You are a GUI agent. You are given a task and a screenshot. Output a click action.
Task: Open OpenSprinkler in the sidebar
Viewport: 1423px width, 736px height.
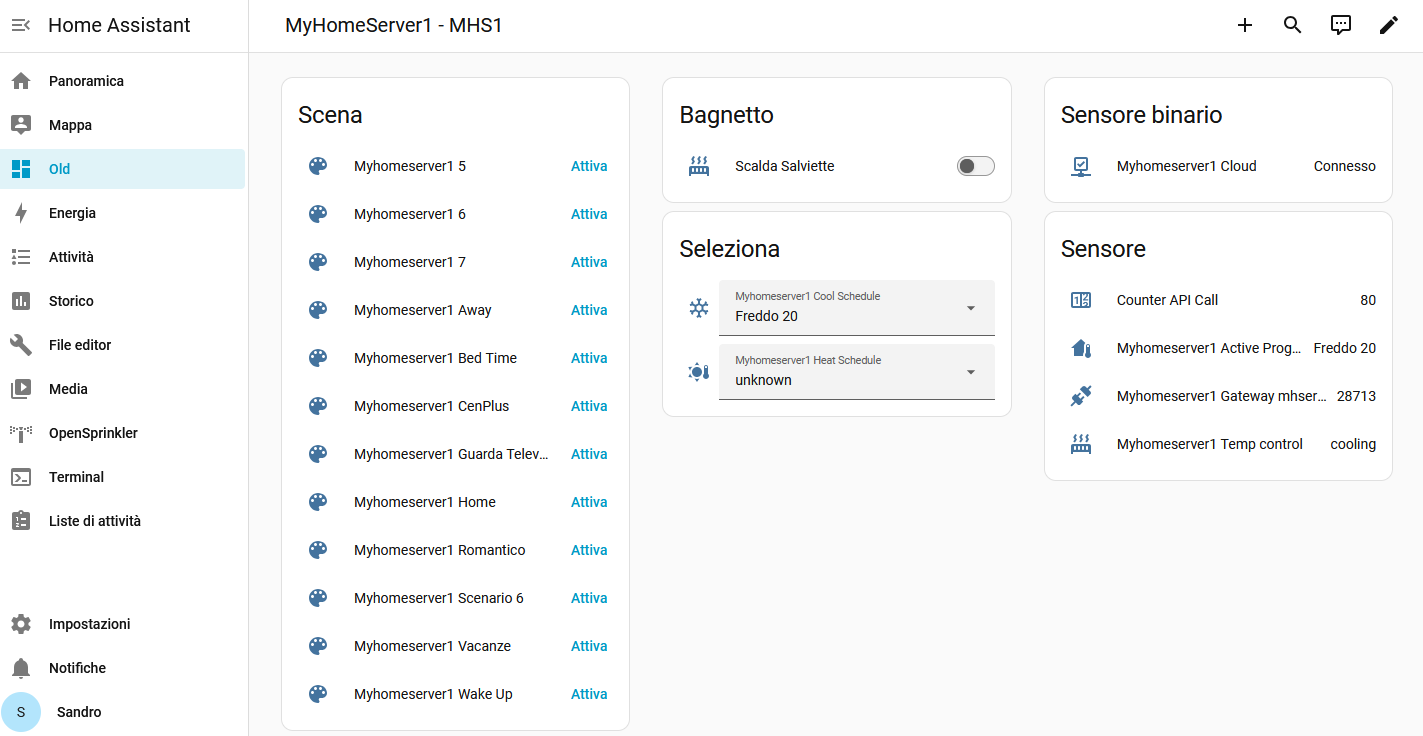[x=124, y=433]
